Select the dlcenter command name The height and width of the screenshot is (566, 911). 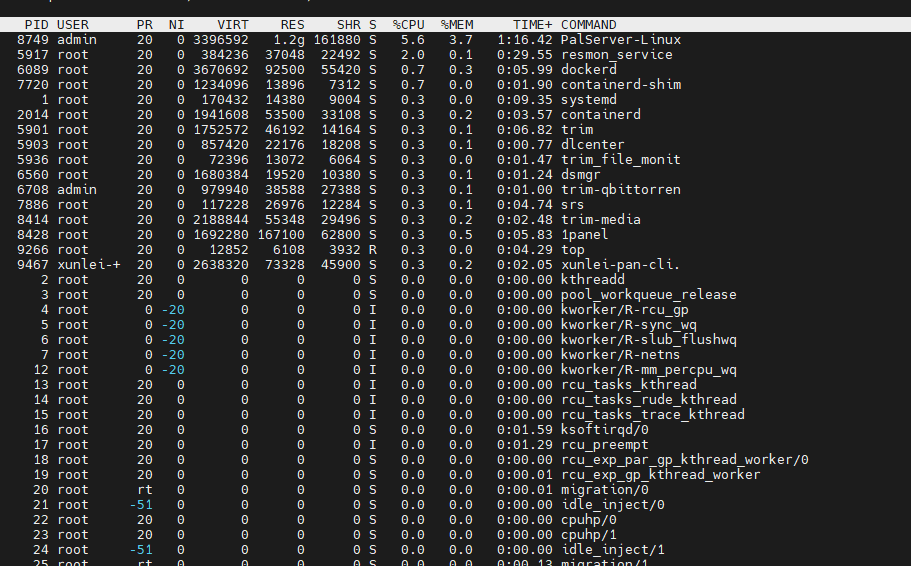coord(593,145)
